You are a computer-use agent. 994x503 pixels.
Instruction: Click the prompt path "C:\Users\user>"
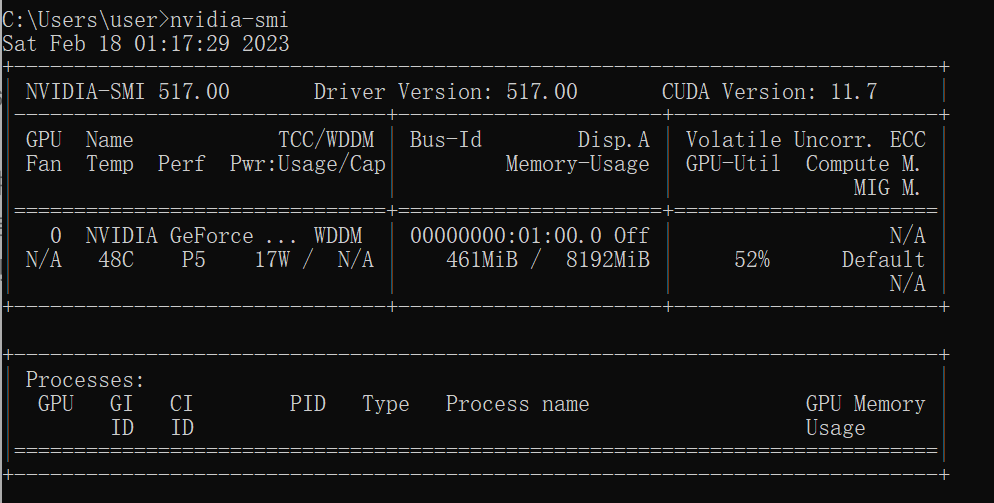click(86, 20)
